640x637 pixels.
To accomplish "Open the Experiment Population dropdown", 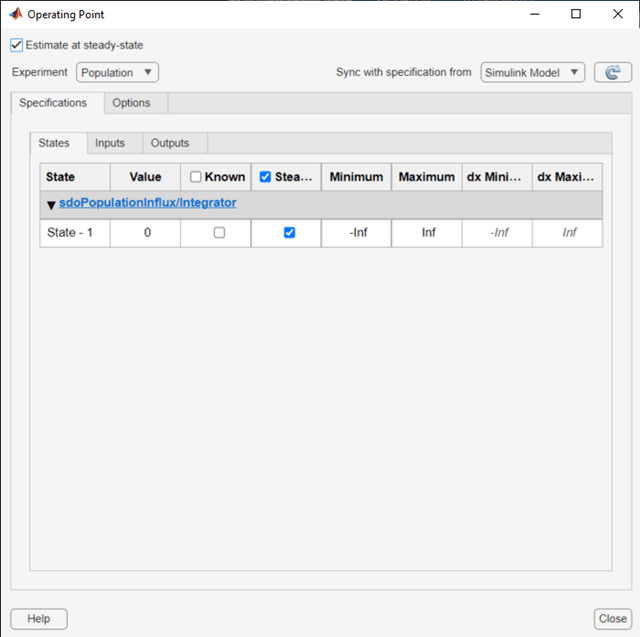I will [117, 73].
